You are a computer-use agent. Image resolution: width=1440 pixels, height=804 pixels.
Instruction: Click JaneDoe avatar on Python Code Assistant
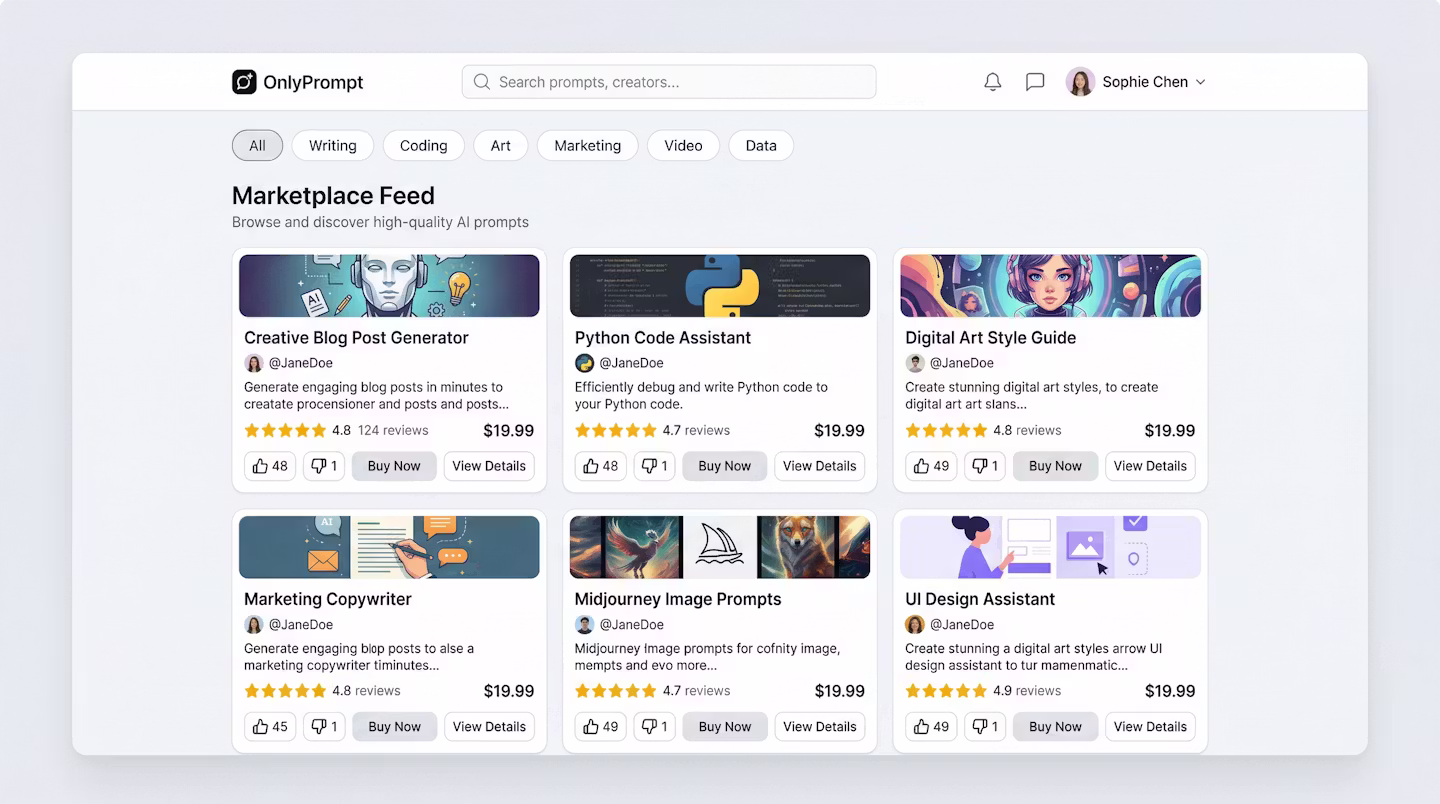tap(585, 363)
